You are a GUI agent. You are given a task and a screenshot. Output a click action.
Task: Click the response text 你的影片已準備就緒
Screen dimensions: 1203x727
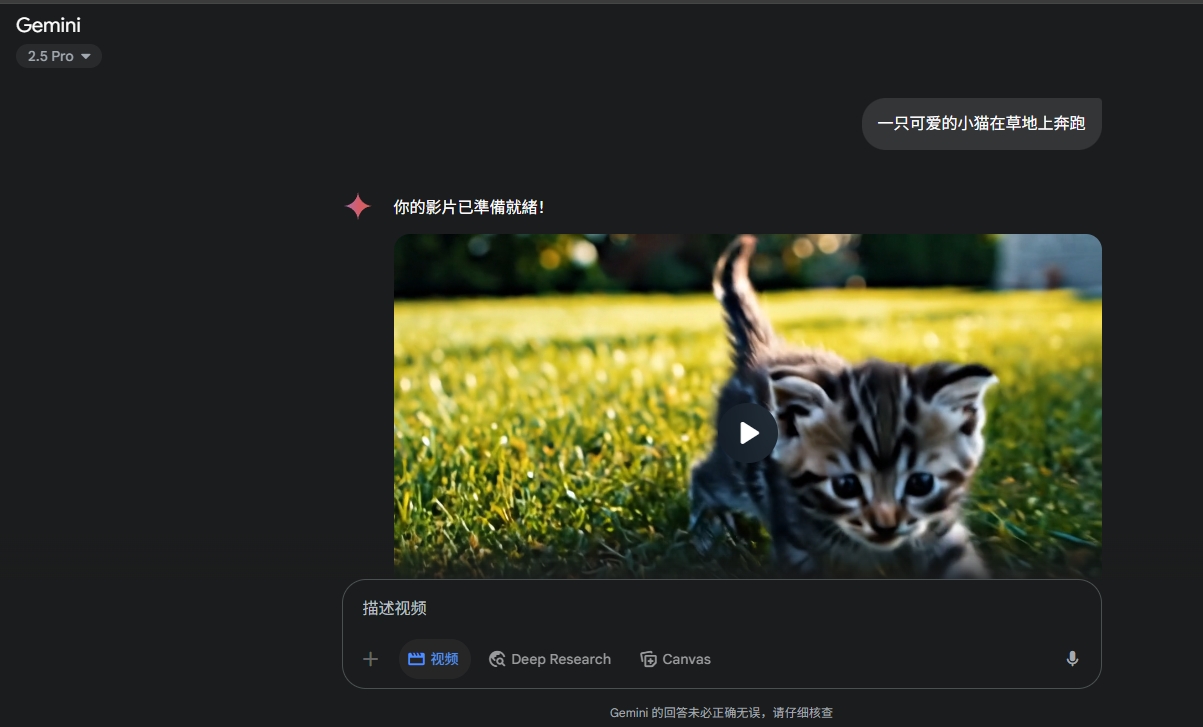468,207
